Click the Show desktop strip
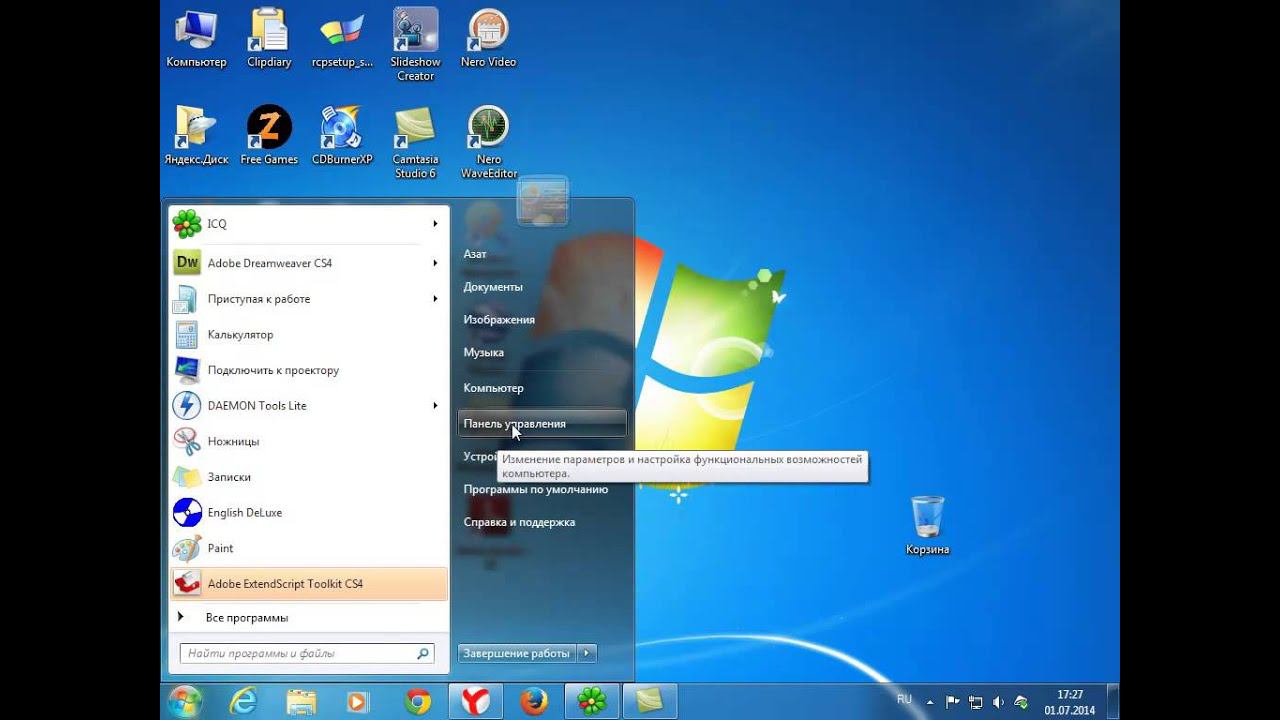This screenshot has height=720, width=1280. tap(1112, 702)
